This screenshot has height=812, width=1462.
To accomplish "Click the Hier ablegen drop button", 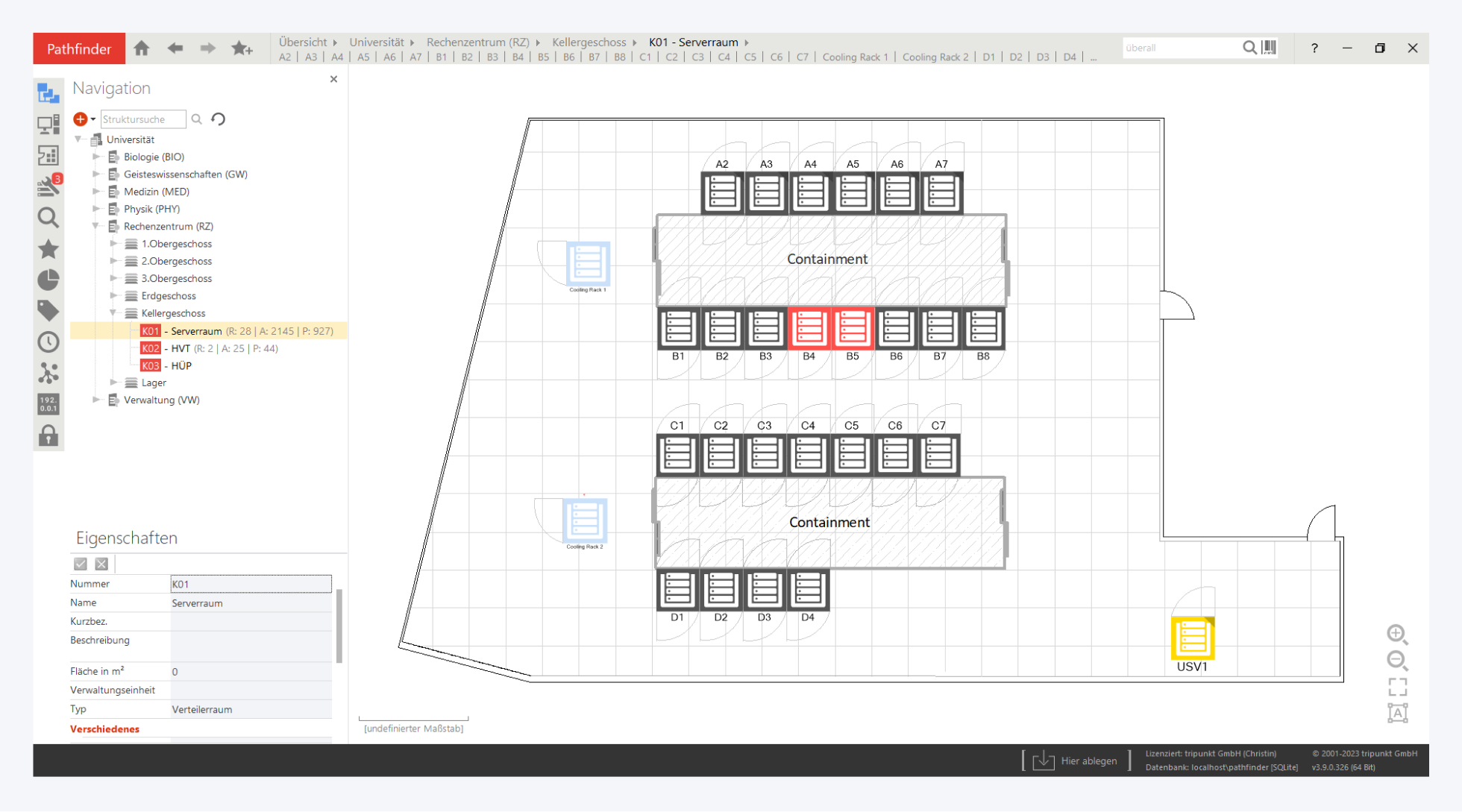I will (x=1075, y=761).
